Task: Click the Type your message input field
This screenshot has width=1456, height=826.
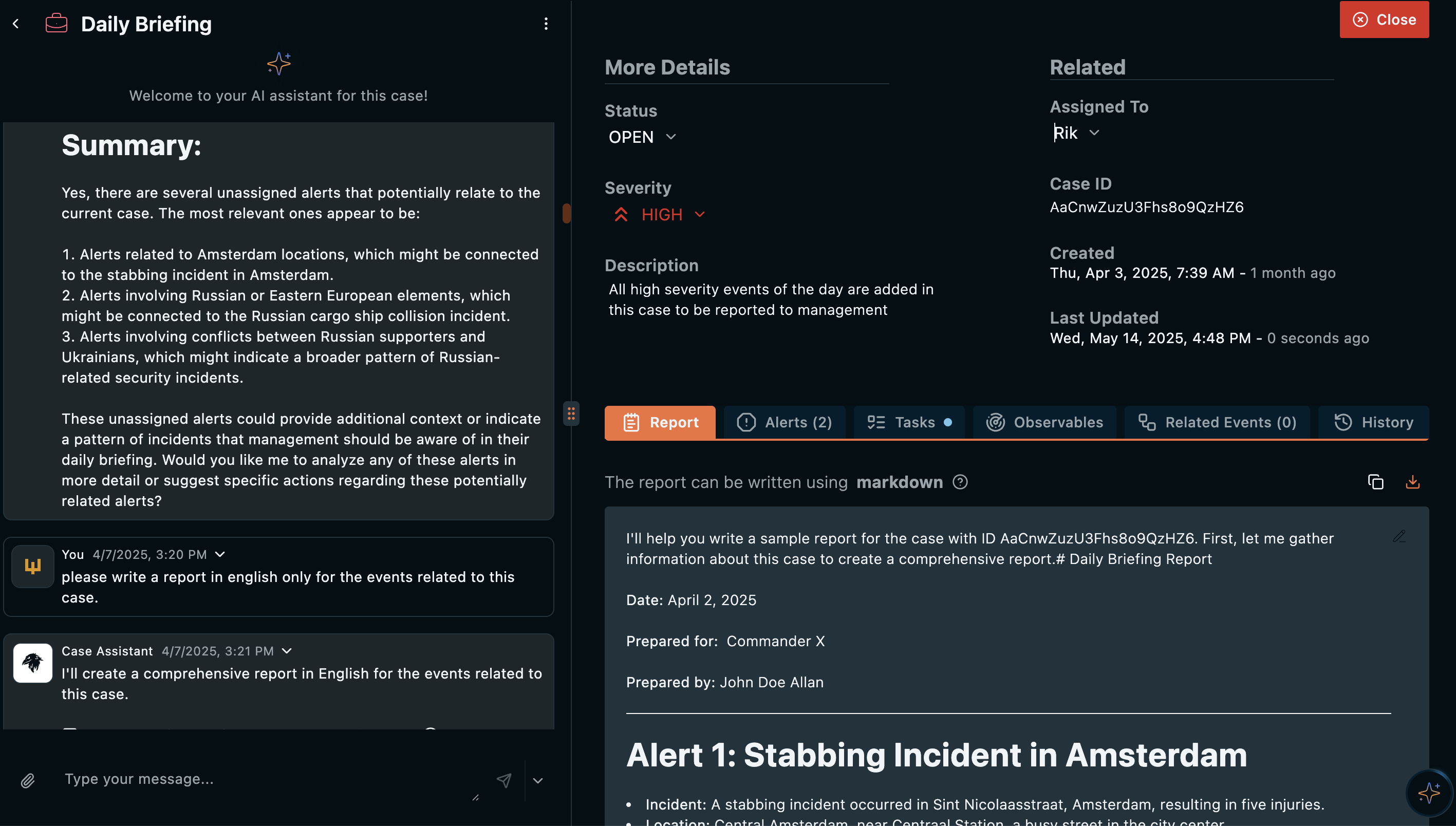Action: [x=267, y=779]
